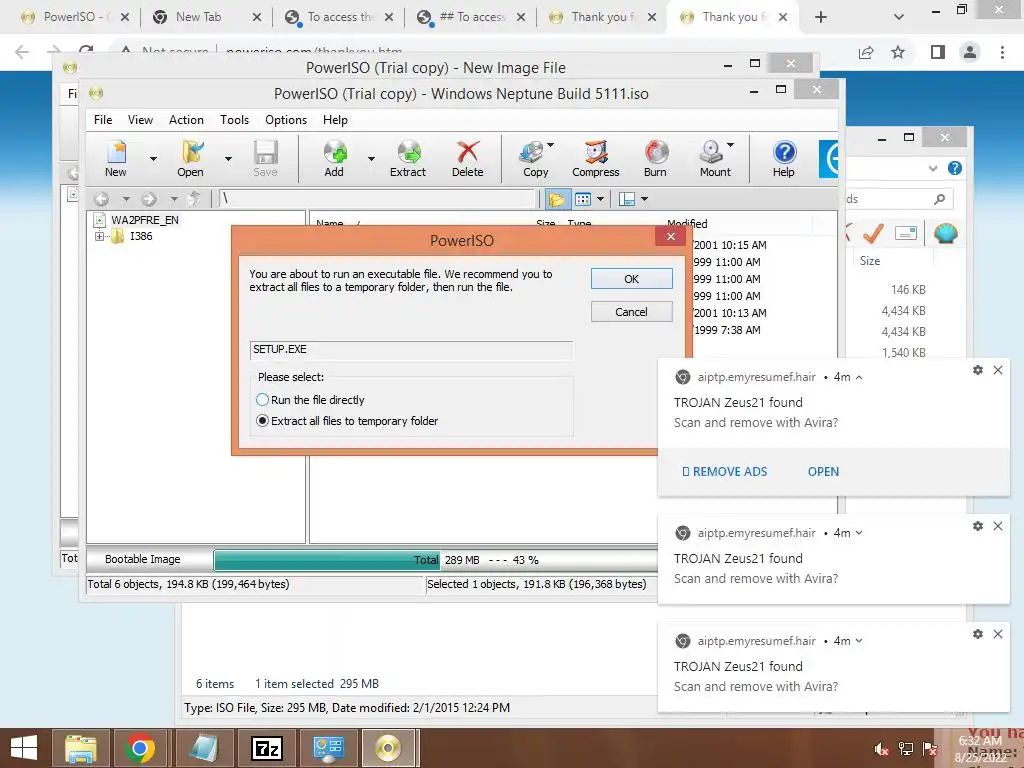Open the Tools menu
Image resolution: width=1024 pixels, height=768 pixels.
(234, 120)
